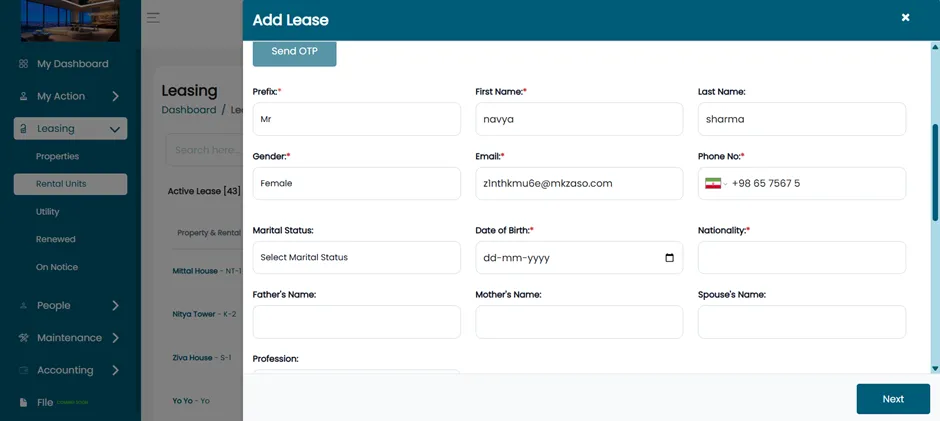The image size is (940, 421).
Task: Click the dialog scrollbar up arrow
Action: pos(935,46)
